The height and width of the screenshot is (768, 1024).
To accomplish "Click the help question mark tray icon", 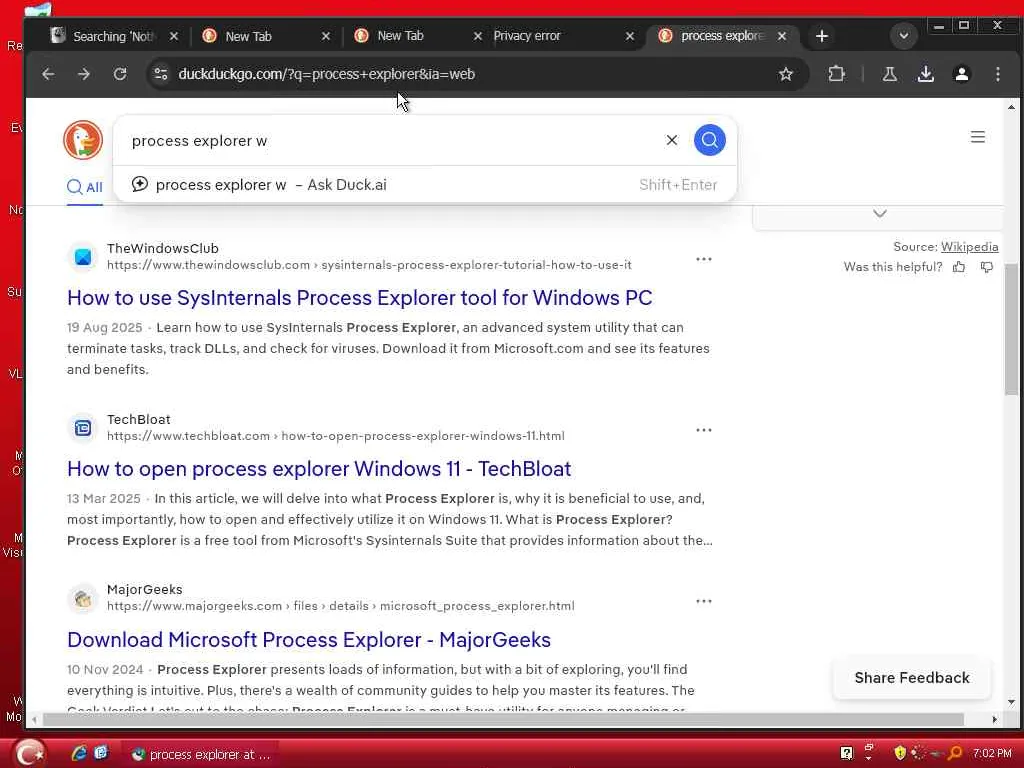I will [x=846, y=754].
